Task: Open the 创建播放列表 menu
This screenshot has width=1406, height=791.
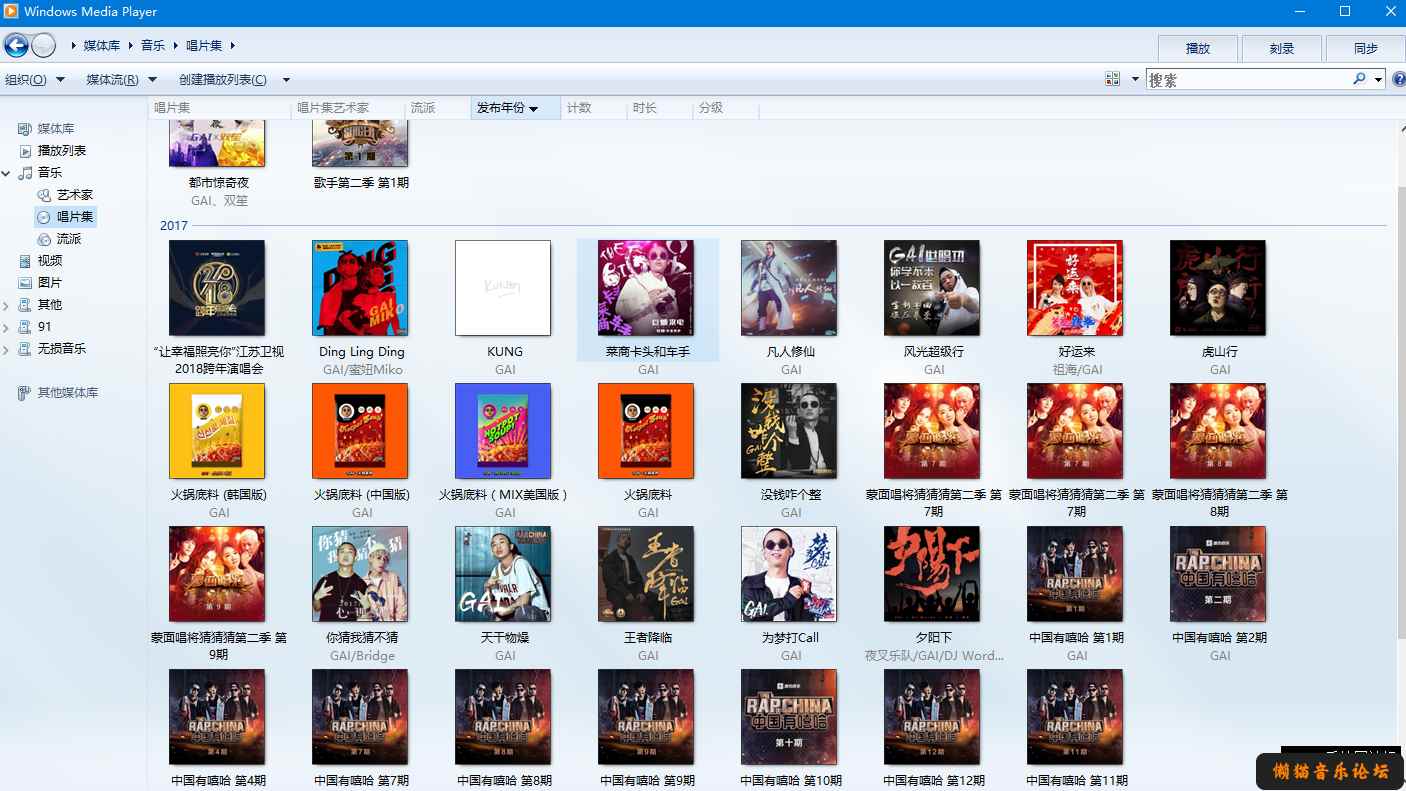Action: pyautogui.click(x=223, y=80)
